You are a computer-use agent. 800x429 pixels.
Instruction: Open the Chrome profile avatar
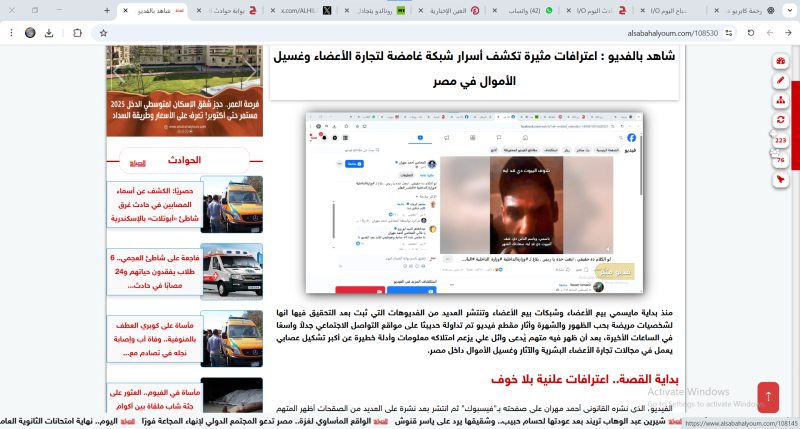click(x=30, y=33)
